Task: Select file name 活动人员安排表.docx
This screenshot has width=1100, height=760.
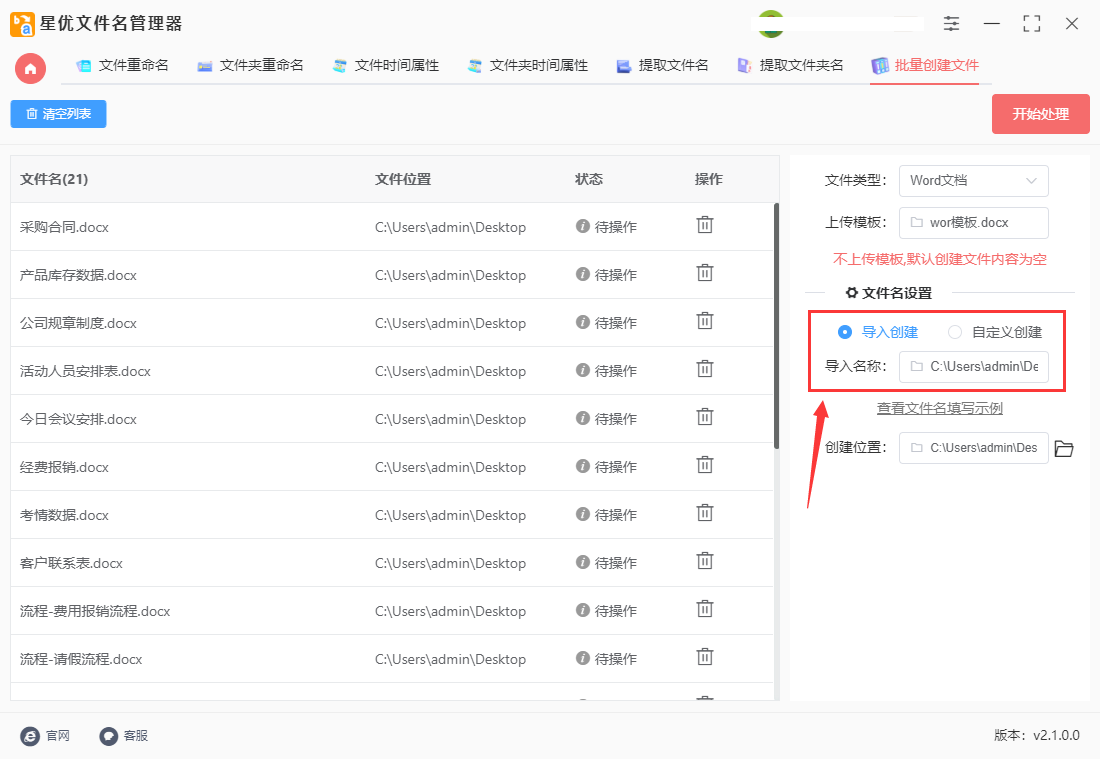Action: (x=86, y=371)
